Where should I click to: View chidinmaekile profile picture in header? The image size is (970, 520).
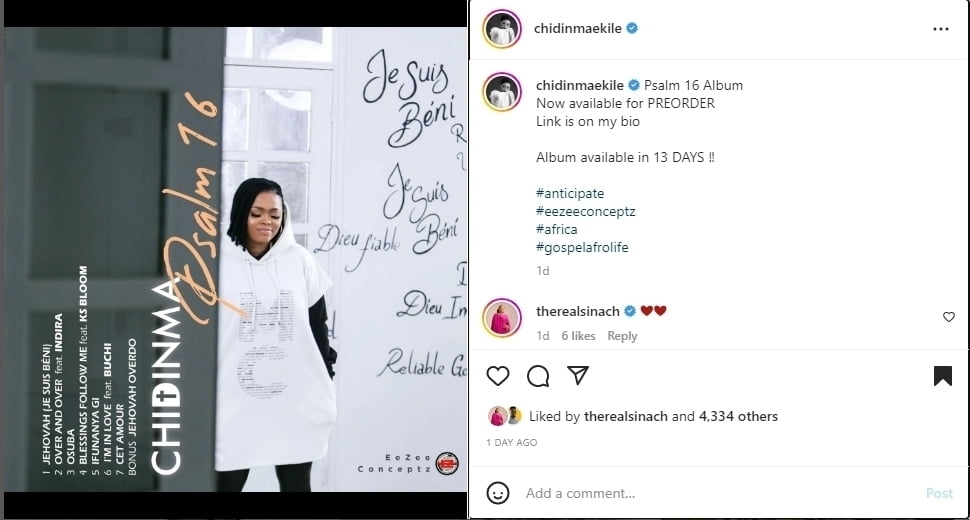[502, 28]
